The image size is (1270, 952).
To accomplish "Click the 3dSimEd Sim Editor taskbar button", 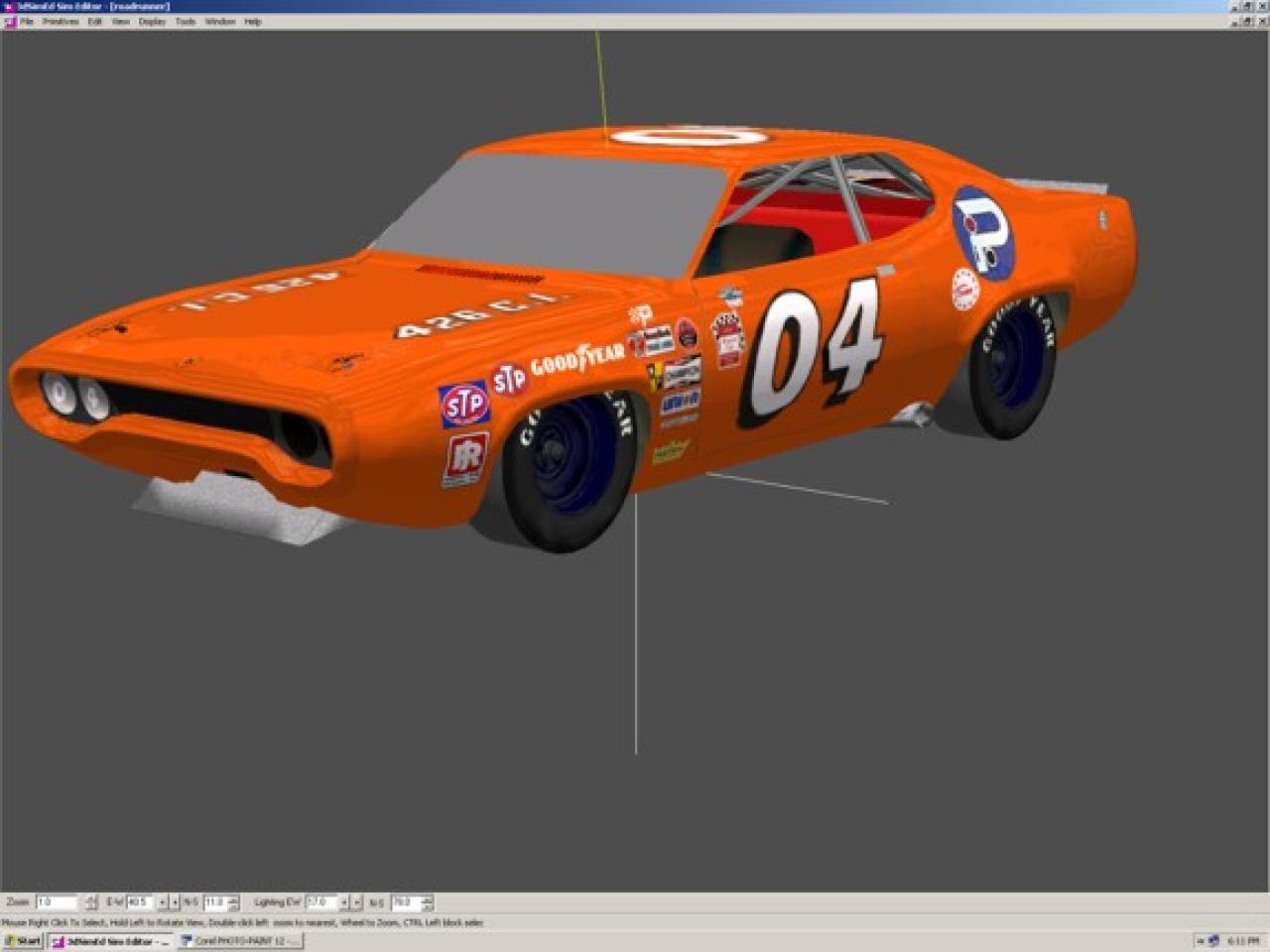I will pos(109,941).
